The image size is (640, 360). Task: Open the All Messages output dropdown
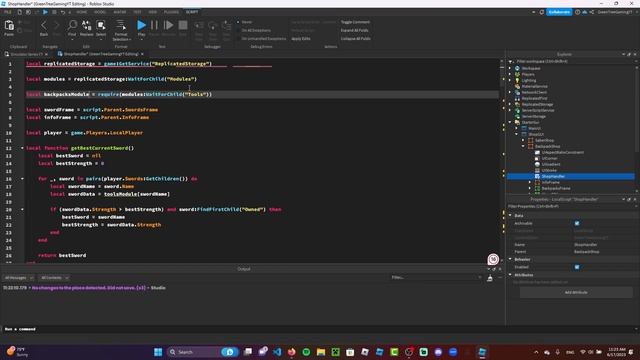point(18,278)
